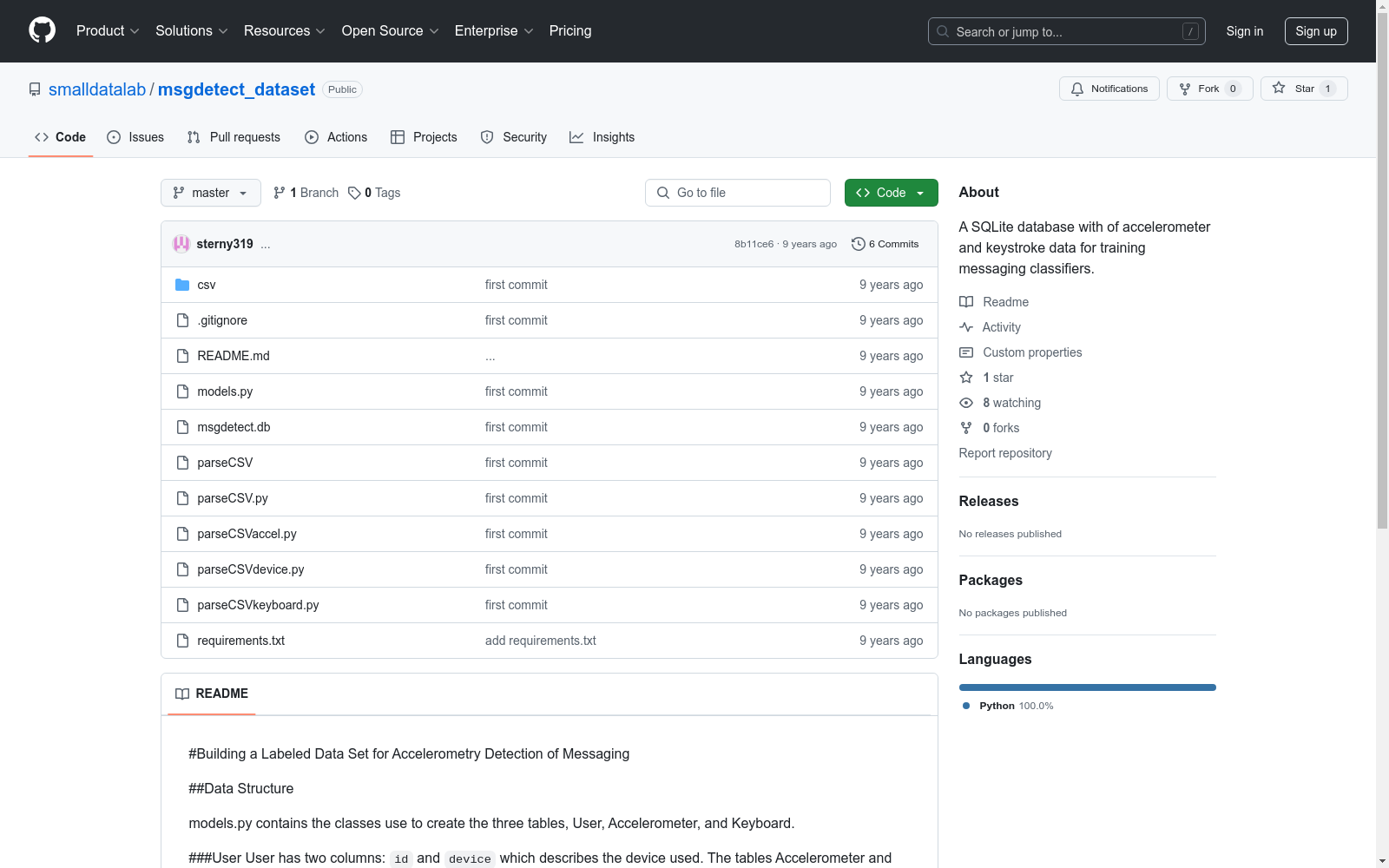The width and height of the screenshot is (1389, 868).
Task: Switch to the Pull requests tab
Action: pos(234,137)
